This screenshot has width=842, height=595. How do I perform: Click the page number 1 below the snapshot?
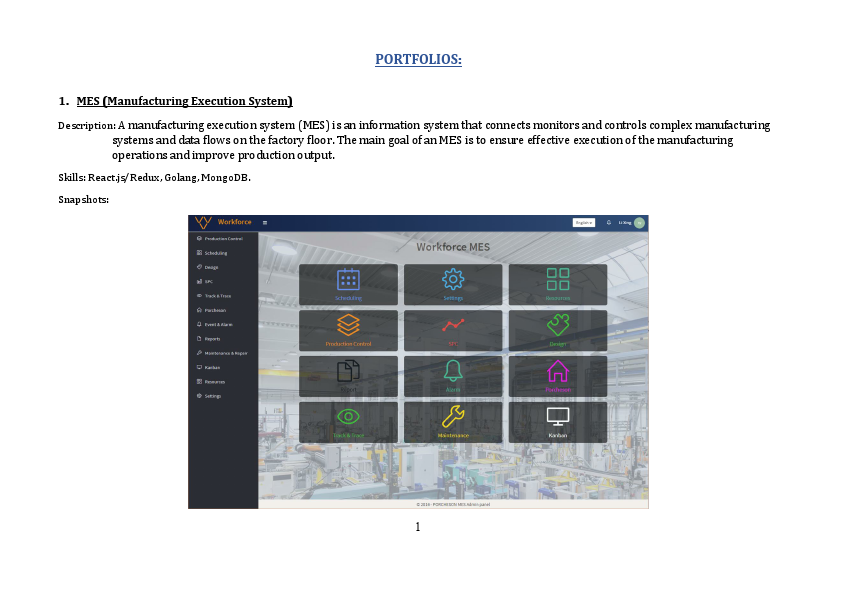coord(418,527)
